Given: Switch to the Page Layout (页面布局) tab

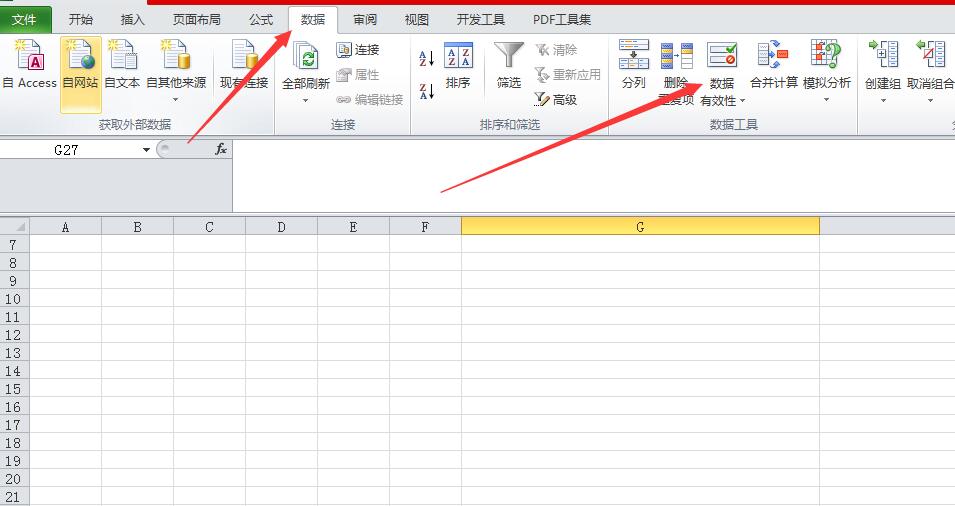Looking at the screenshot, I should click(196, 19).
